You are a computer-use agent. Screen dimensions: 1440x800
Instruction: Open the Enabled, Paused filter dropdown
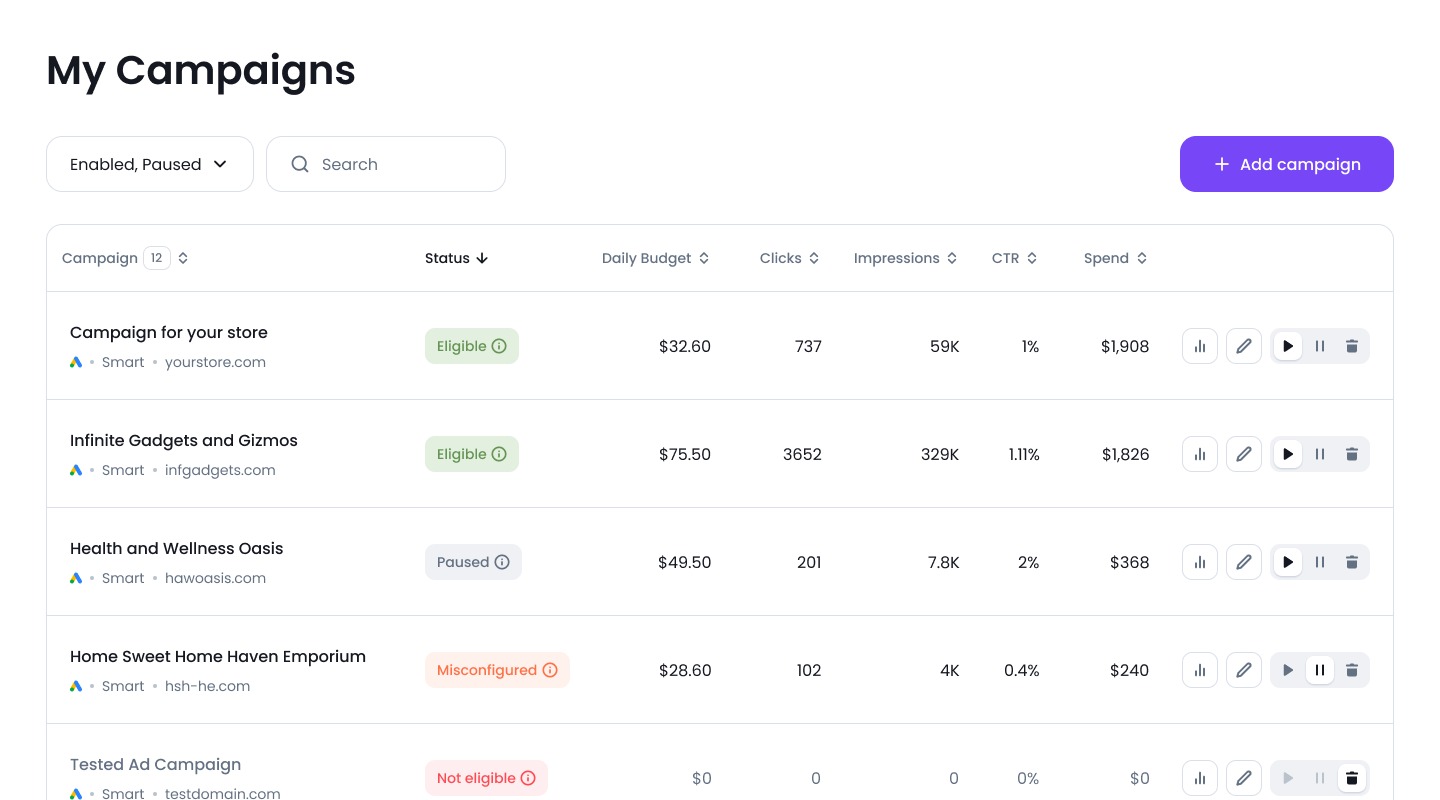click(x=149, y=164)
